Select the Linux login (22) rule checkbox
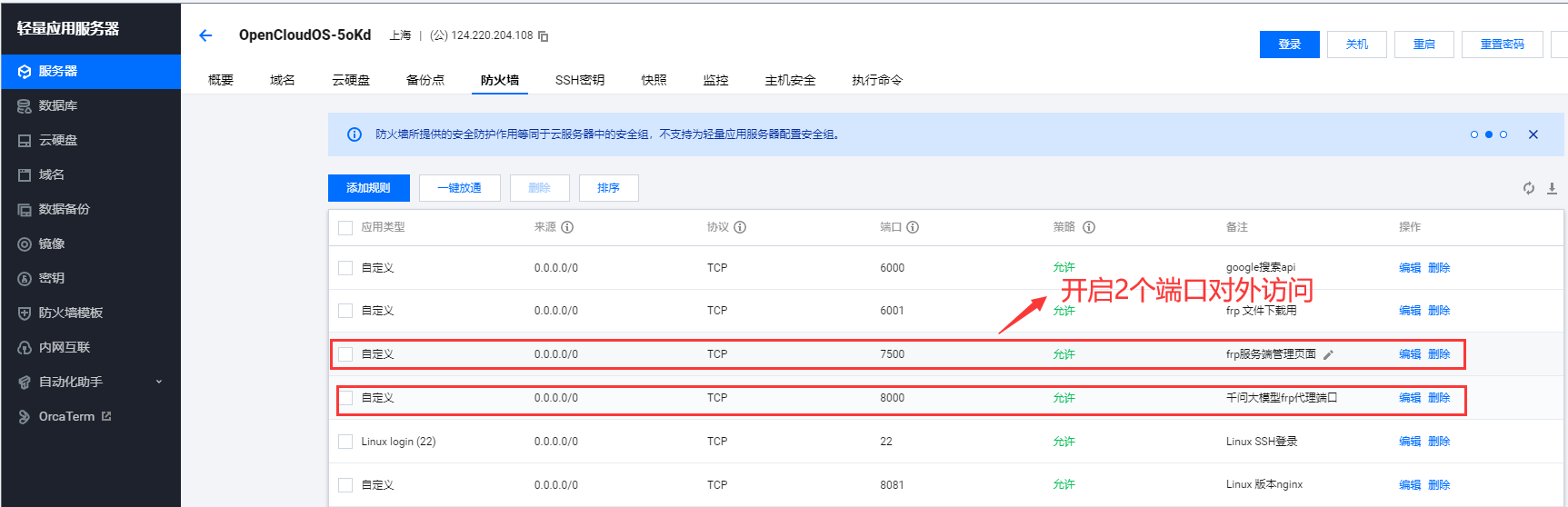The height and width of the screenshot is (507, 1568). pos(345,442)
